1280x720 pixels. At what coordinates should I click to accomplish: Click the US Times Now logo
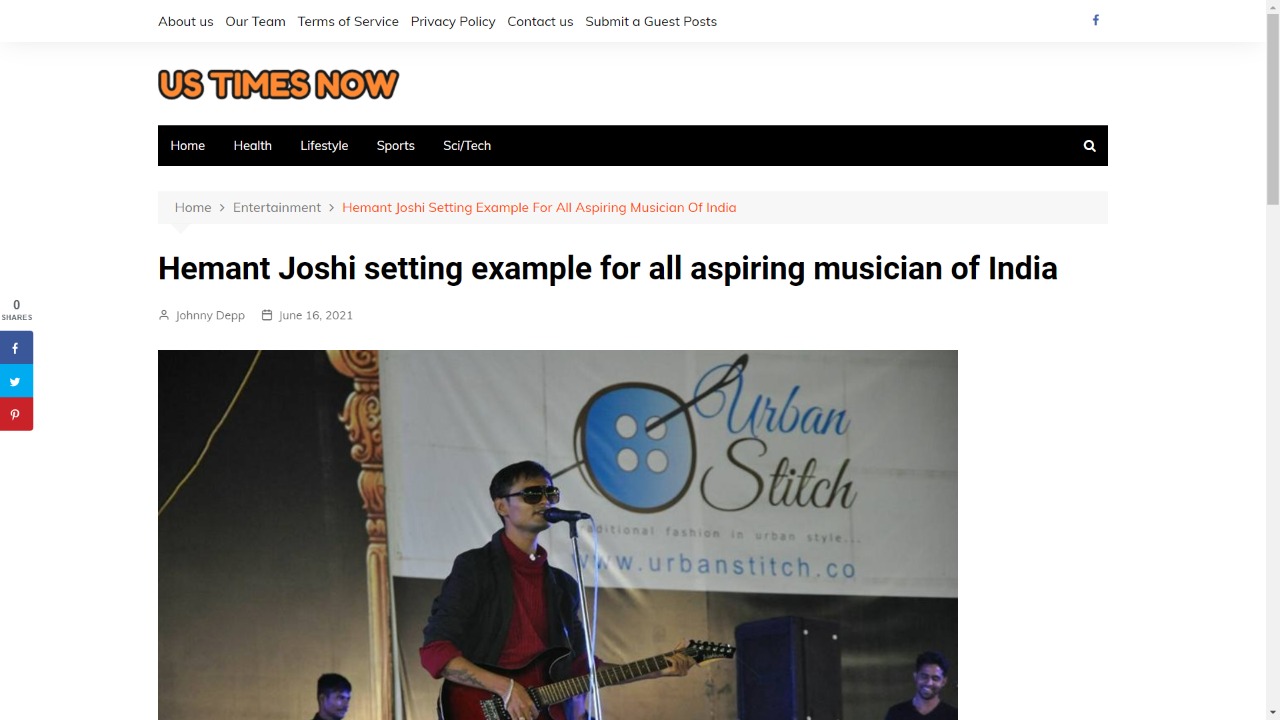pos(278,84)
